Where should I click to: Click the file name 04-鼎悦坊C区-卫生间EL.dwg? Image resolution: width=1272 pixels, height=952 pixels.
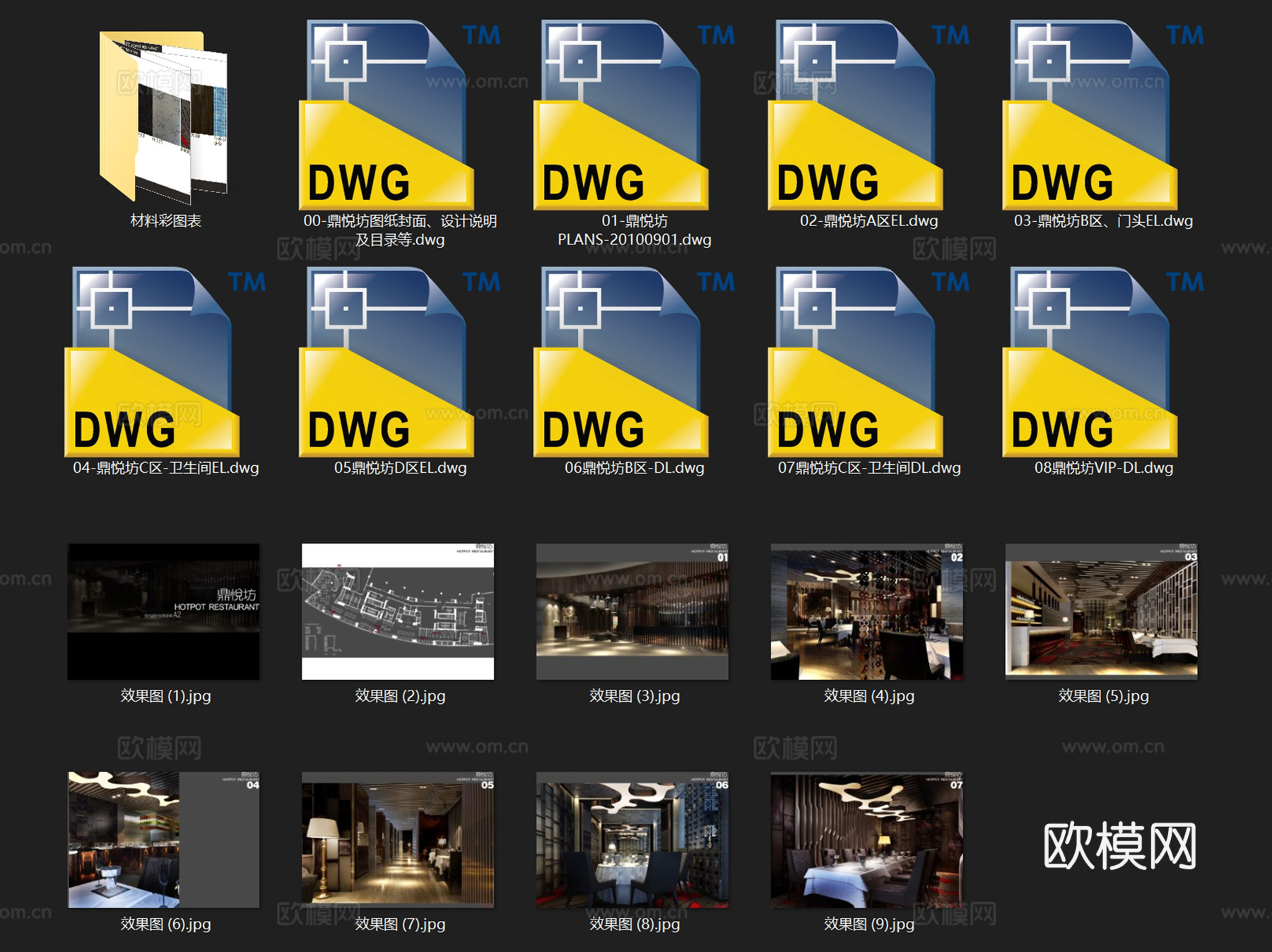[166, 468]
